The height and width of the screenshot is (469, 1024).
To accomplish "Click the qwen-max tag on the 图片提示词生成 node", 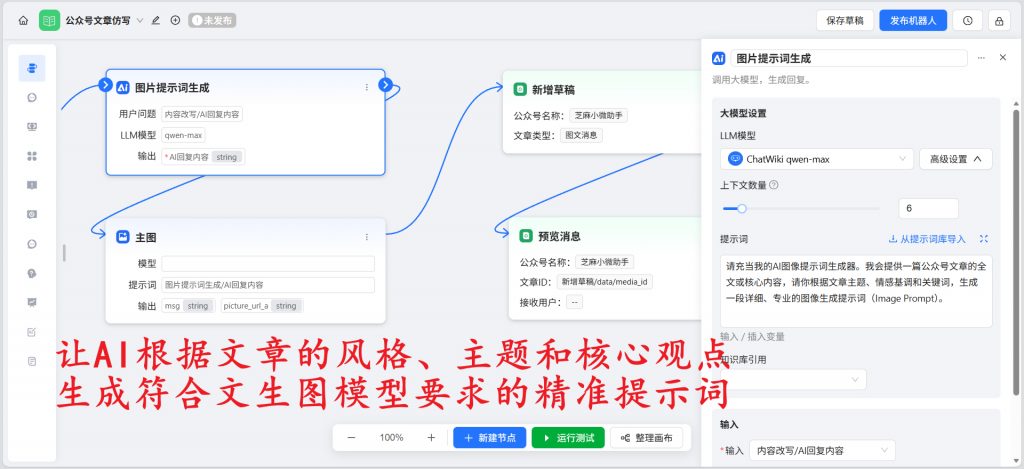I will (x=184, y=135).
